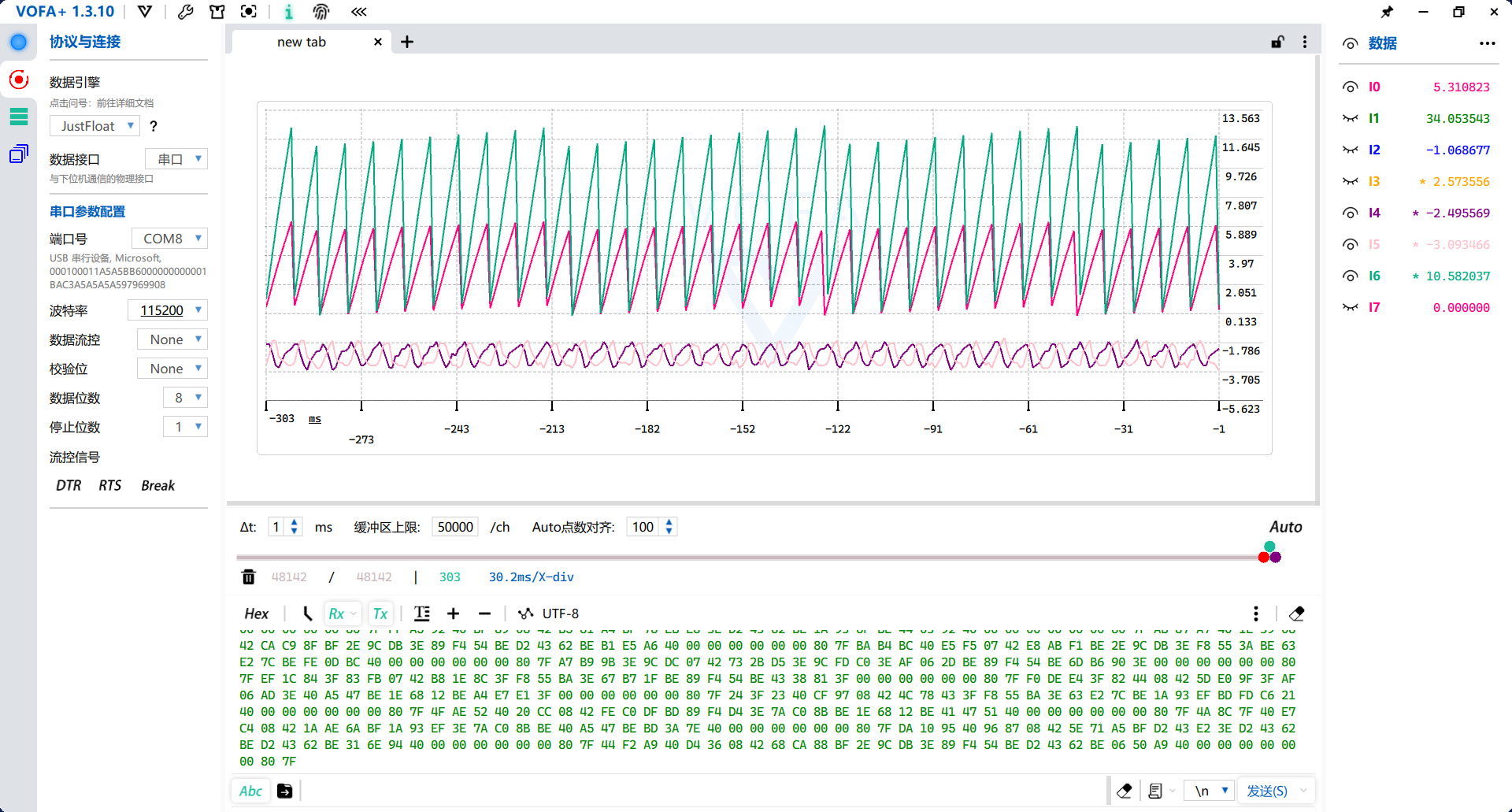Viewport: 1512px width, 812px height.
Task: Click the T-shirt skin icon
Action: tap(217, 12)
